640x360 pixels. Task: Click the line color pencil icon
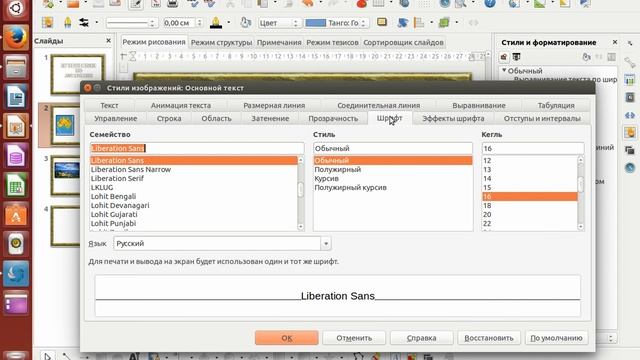point(216,22)
